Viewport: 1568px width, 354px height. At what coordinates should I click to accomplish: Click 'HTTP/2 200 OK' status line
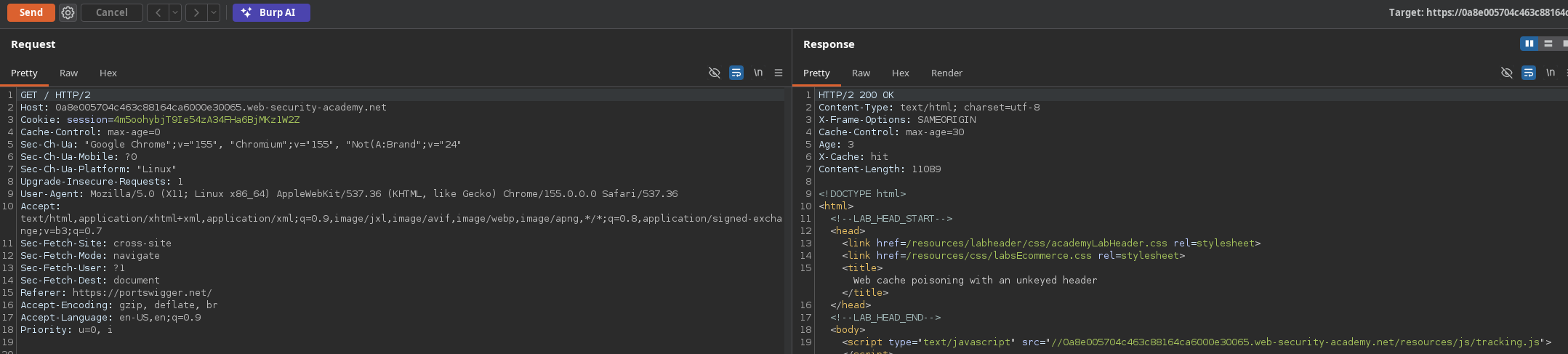(856, 95)
